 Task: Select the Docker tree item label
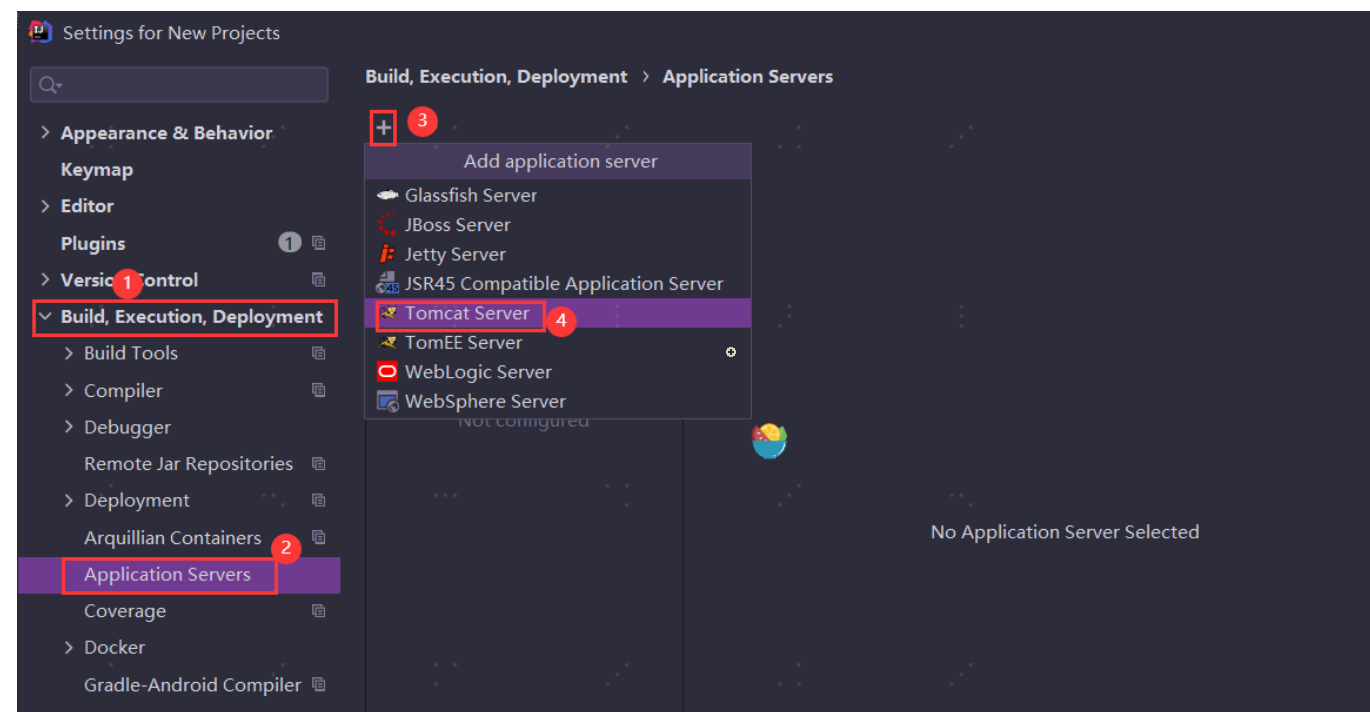[x=114, y=648]
